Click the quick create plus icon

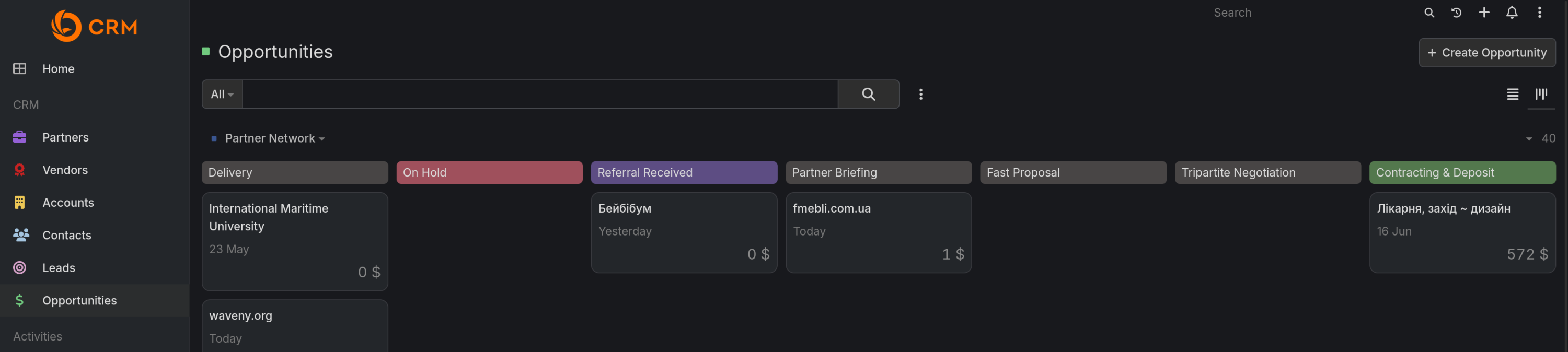1484,13
